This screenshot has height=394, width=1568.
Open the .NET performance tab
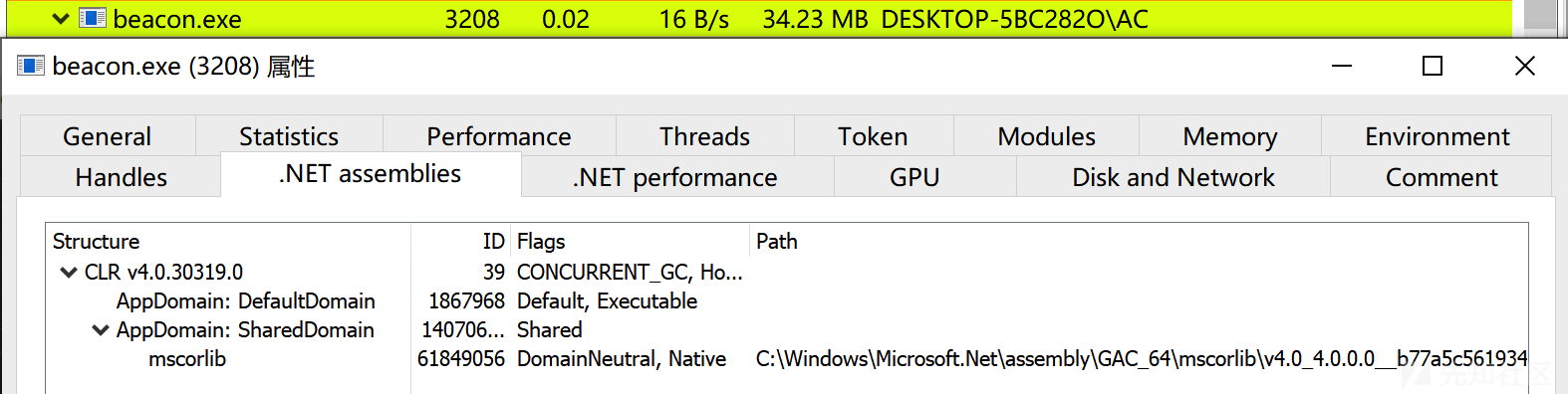(x=675, y=177)
